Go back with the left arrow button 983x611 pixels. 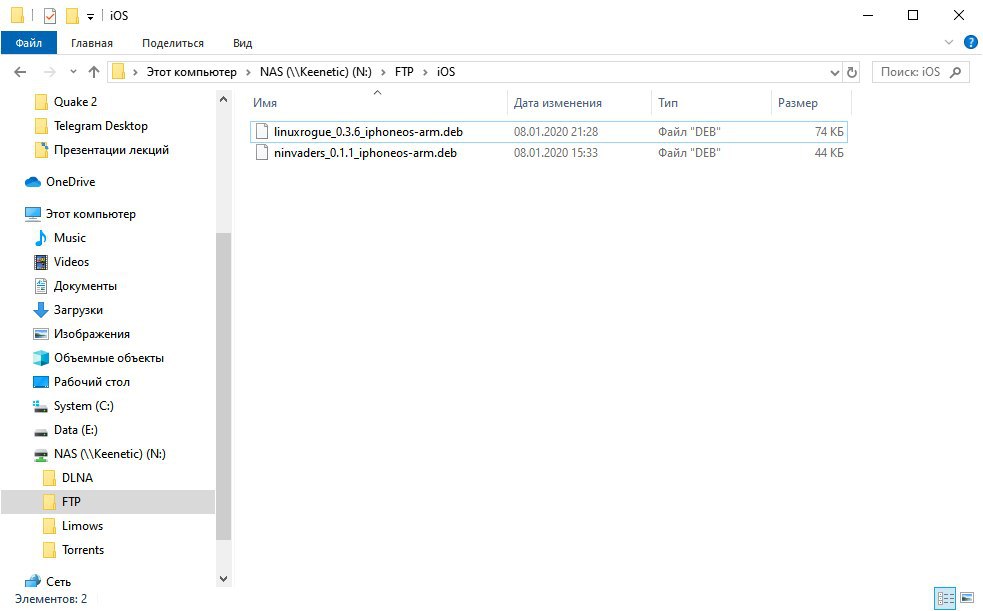[x=20, y=72]
